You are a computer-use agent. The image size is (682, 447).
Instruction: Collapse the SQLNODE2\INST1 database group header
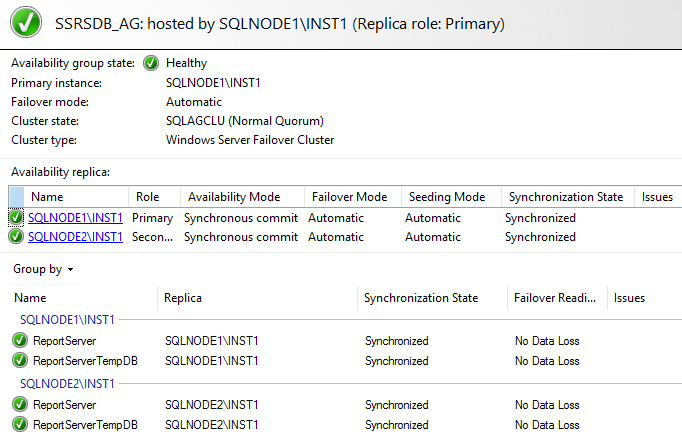point(67,384)
